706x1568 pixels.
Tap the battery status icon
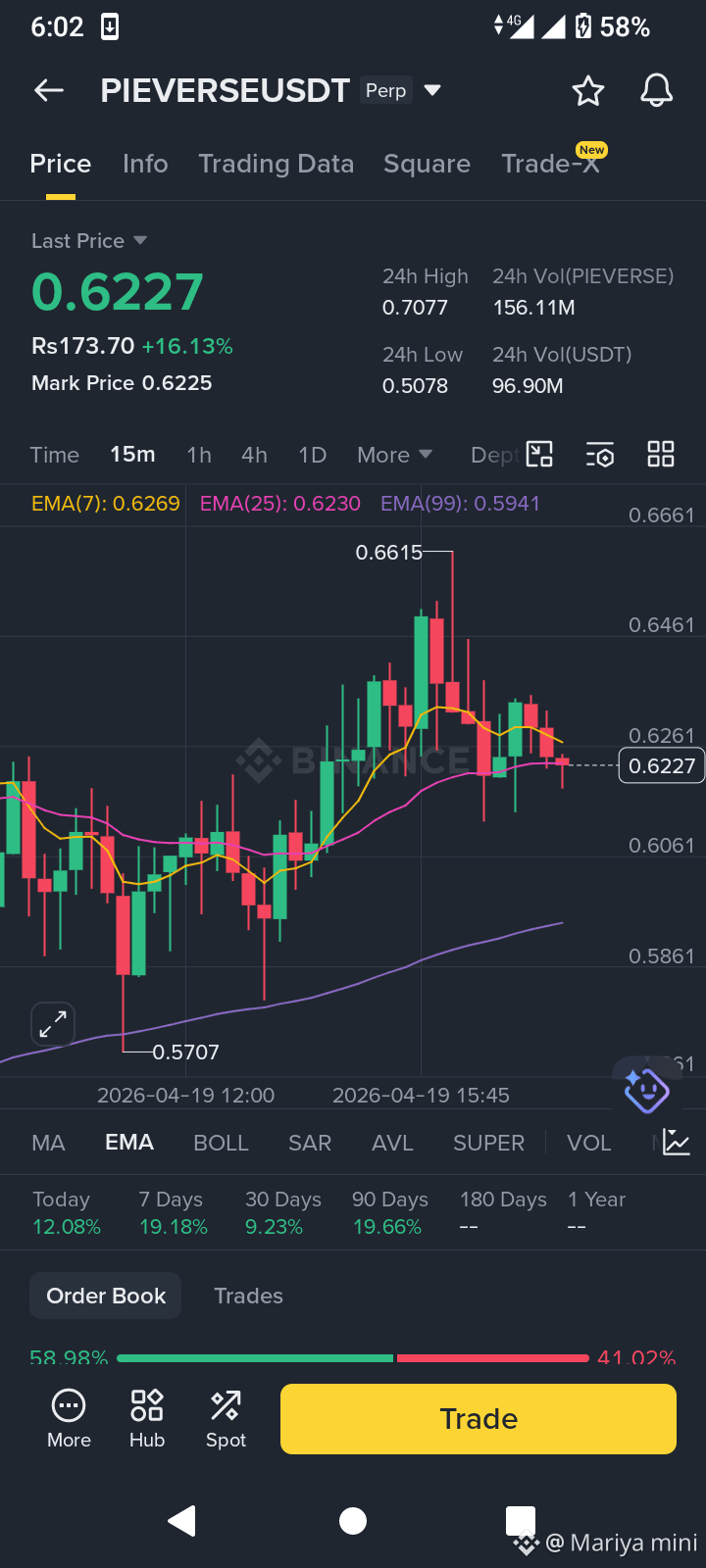click(583, 26)
